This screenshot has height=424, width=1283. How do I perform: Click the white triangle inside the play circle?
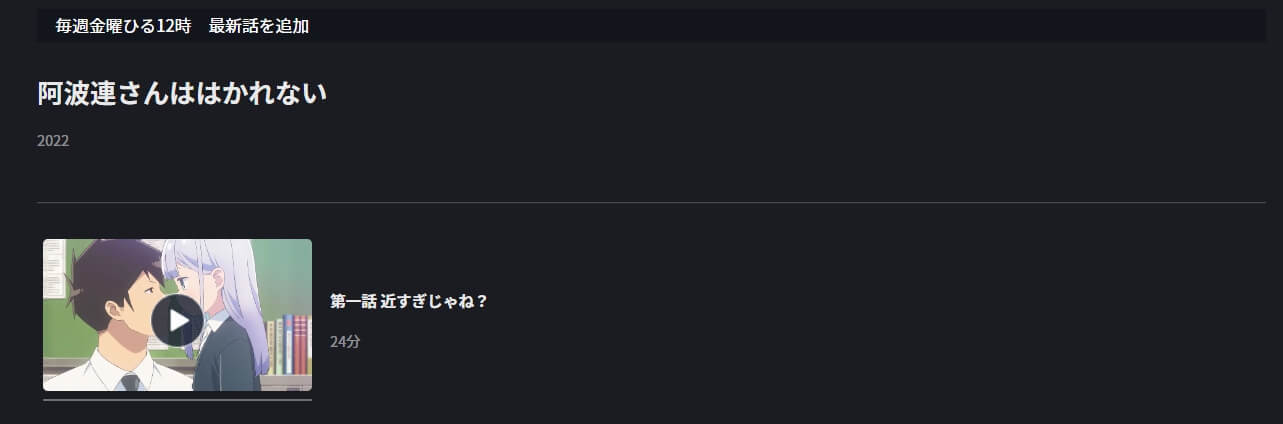point(179,320)
